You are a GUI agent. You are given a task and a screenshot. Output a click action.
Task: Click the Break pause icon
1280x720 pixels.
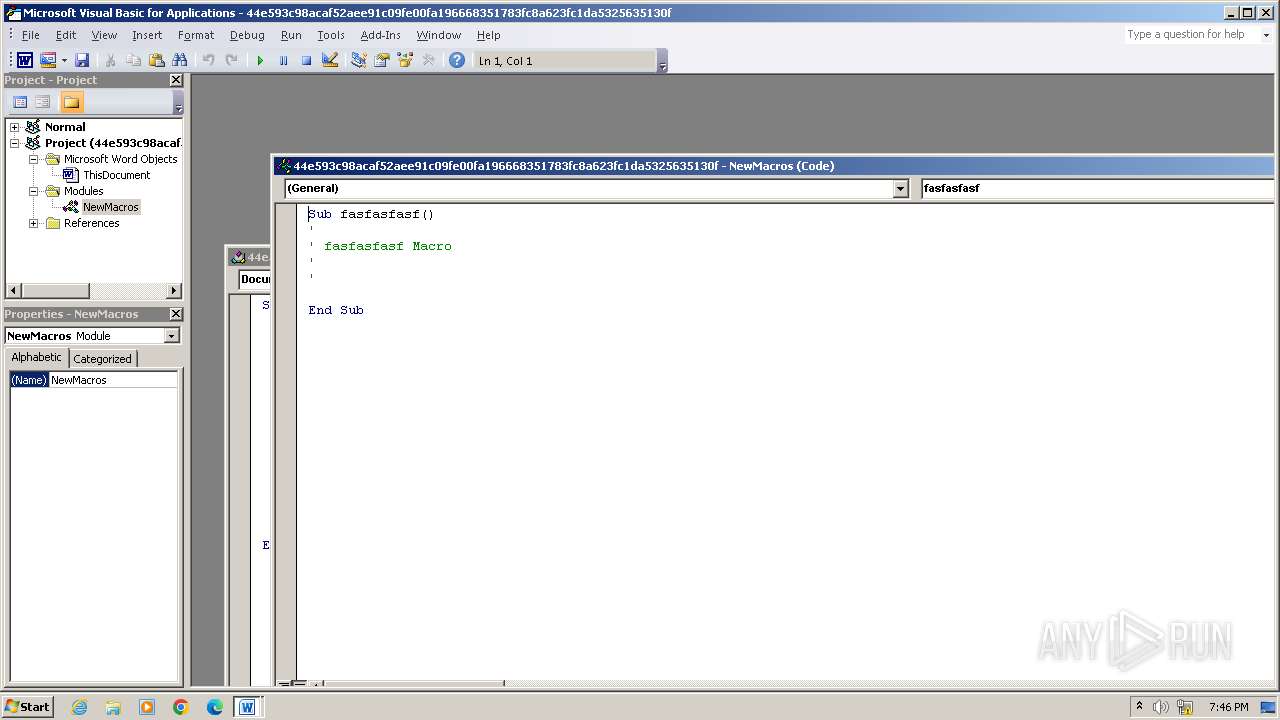coord(283,61)
